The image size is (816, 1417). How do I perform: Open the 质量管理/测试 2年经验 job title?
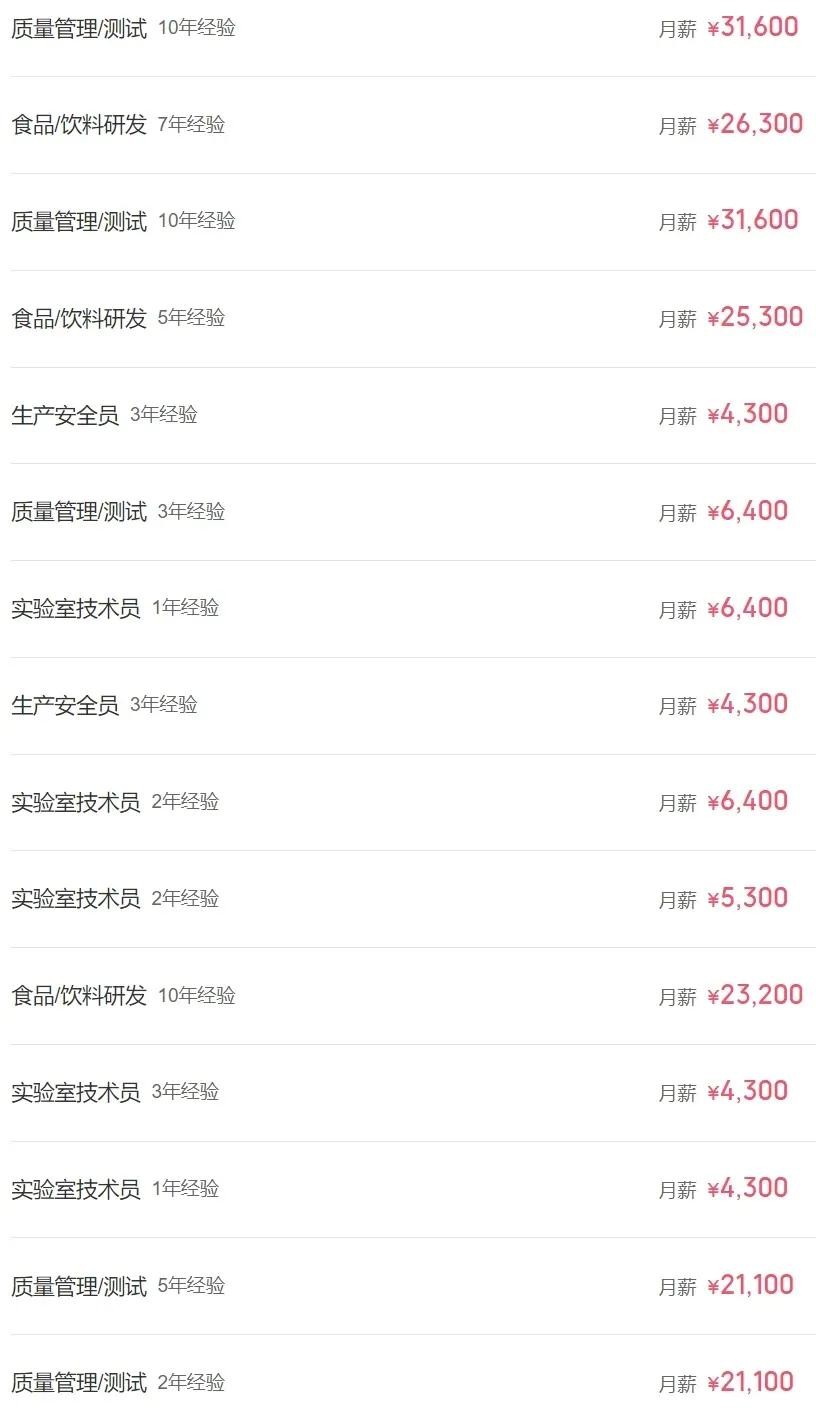tap(79, 1383)
